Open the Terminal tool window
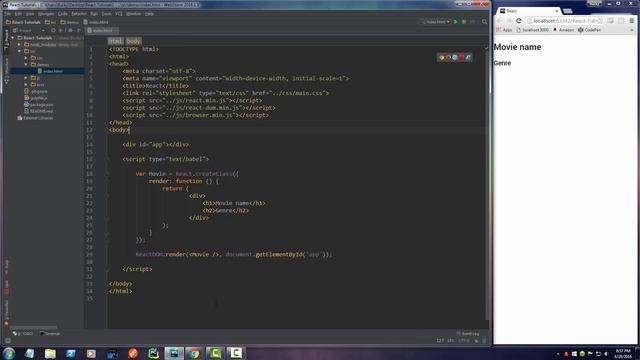This screenshot has height=360, width=640. (x=50, y=333)
